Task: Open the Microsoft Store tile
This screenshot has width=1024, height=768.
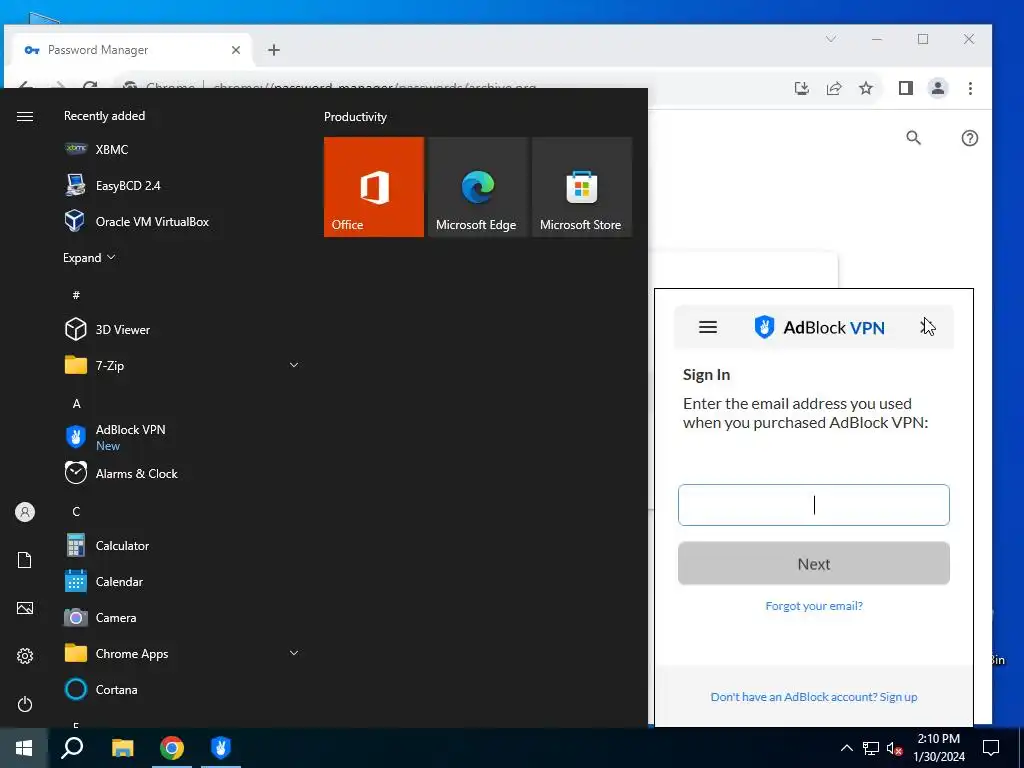Action: pos(582,187)
